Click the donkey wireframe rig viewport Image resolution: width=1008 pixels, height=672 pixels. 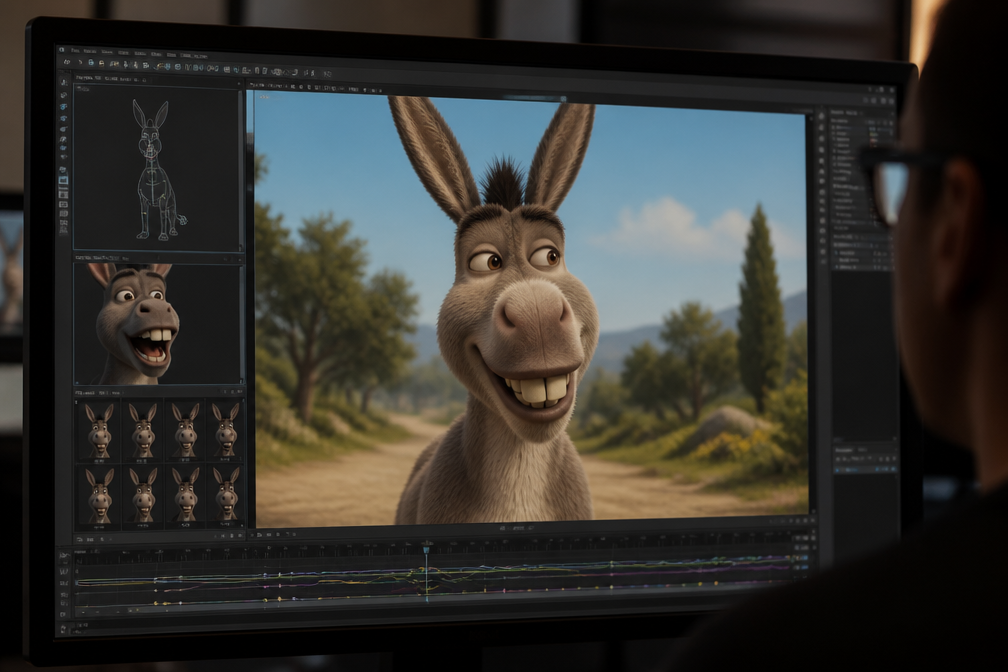pyautogui.click(x=157, y=168)
